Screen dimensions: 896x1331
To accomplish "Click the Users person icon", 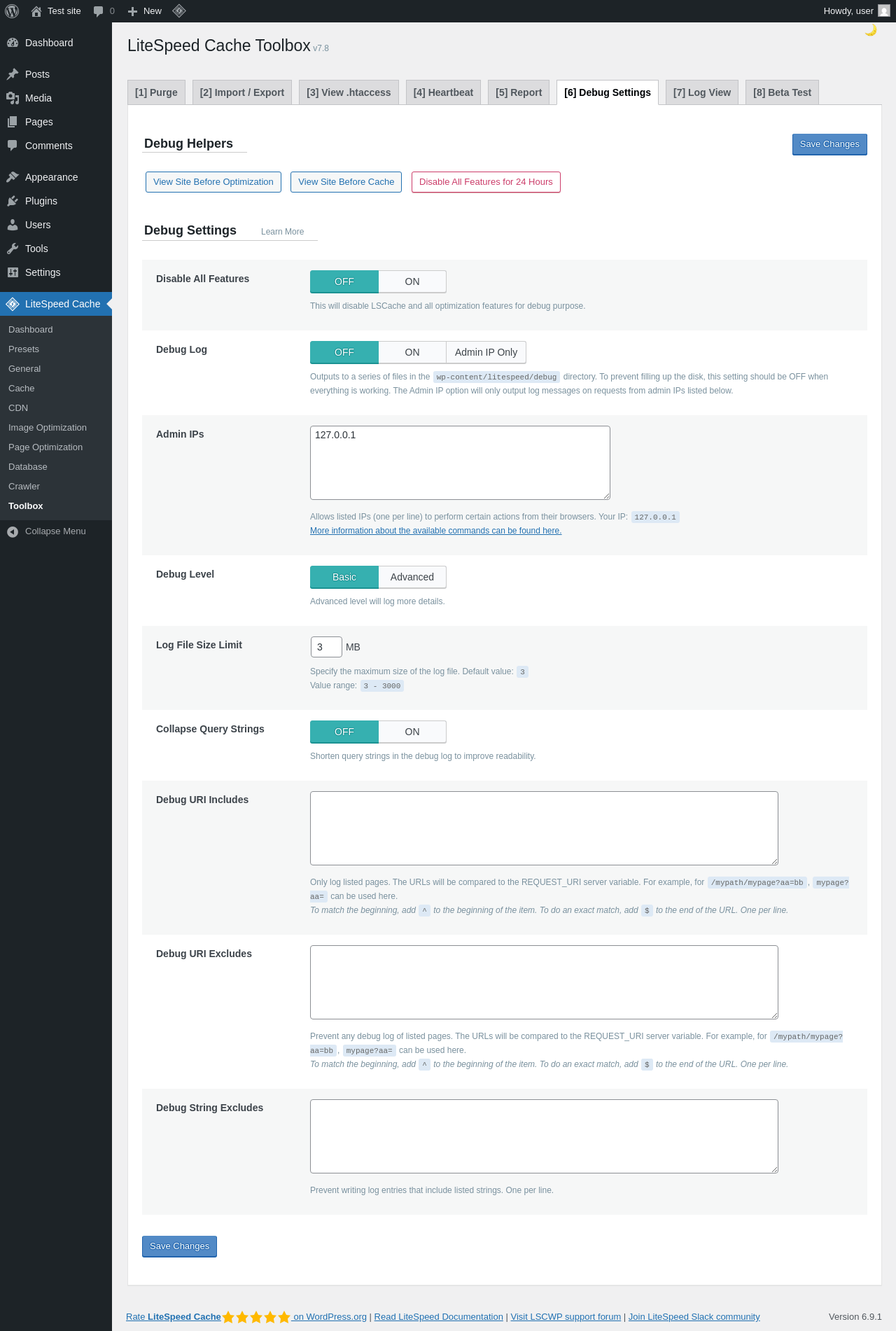I will (x=13, y=225).
